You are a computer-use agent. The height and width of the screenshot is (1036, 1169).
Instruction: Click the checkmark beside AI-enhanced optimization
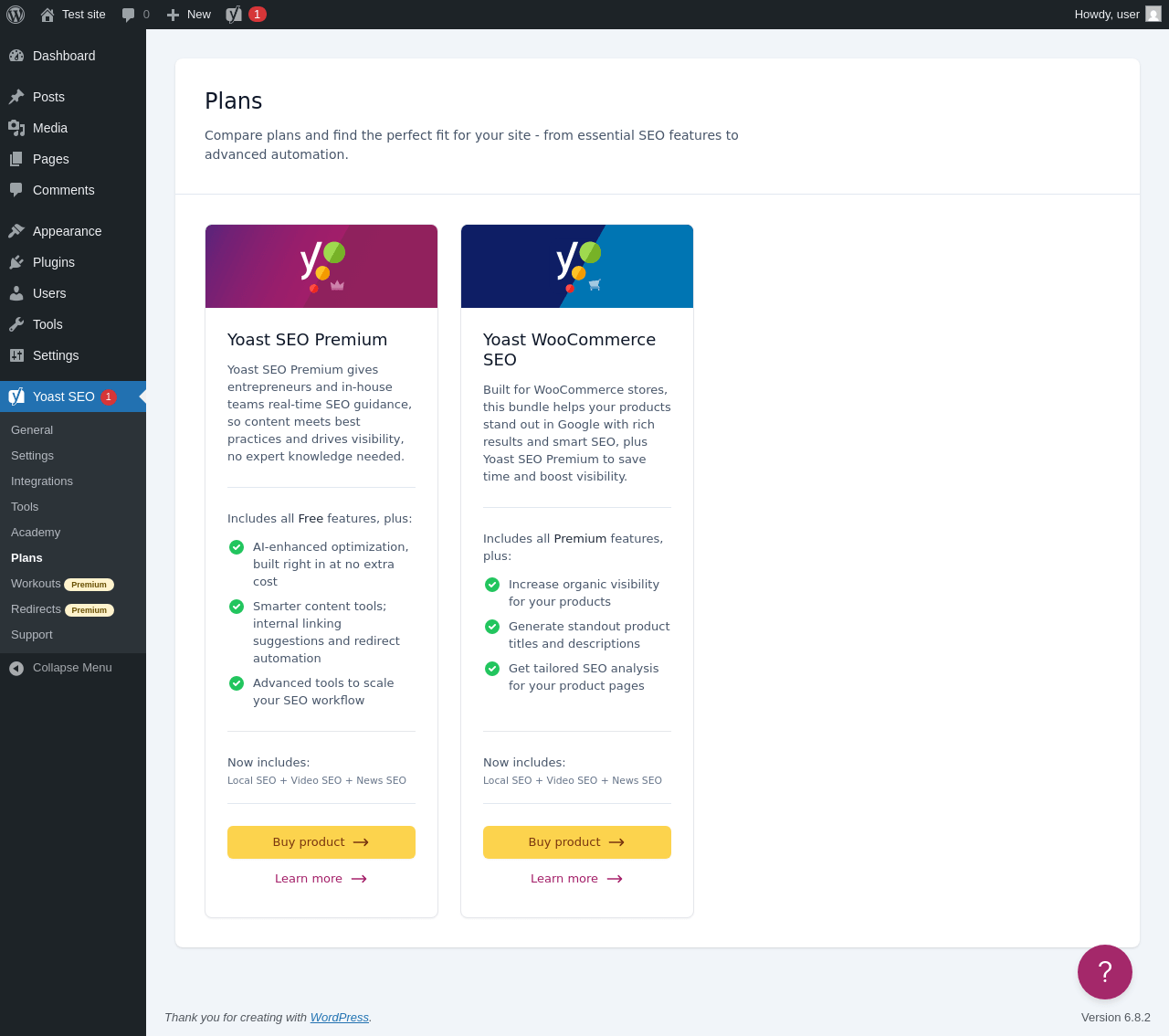coord(237,547)
